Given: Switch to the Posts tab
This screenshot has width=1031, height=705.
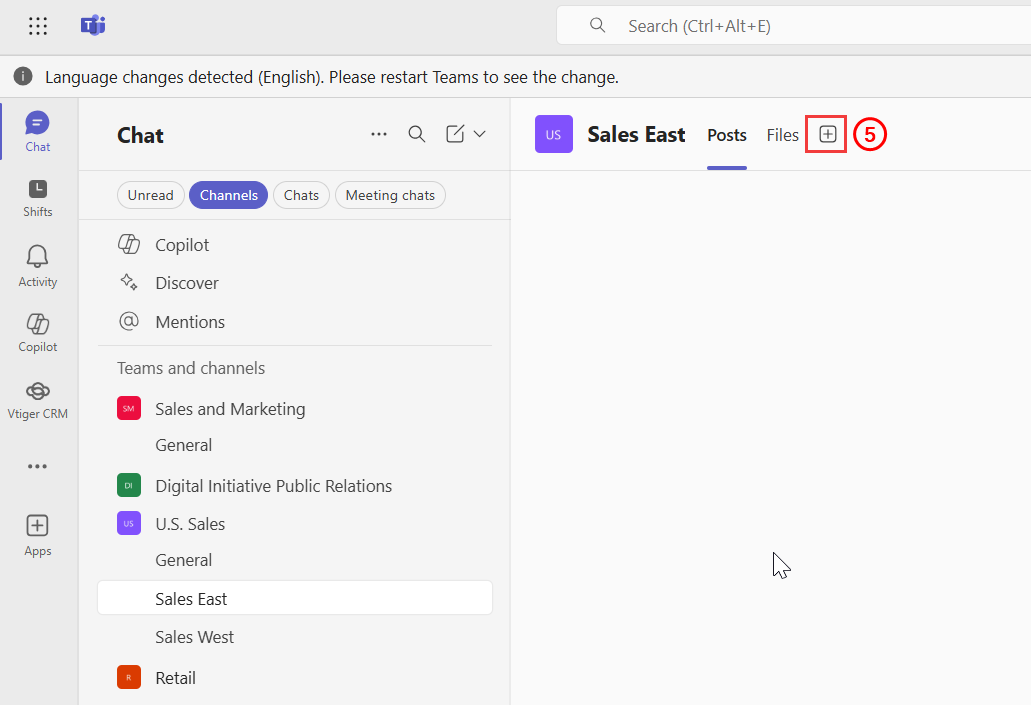Looking at the screenshot, I should coord(727,135).
